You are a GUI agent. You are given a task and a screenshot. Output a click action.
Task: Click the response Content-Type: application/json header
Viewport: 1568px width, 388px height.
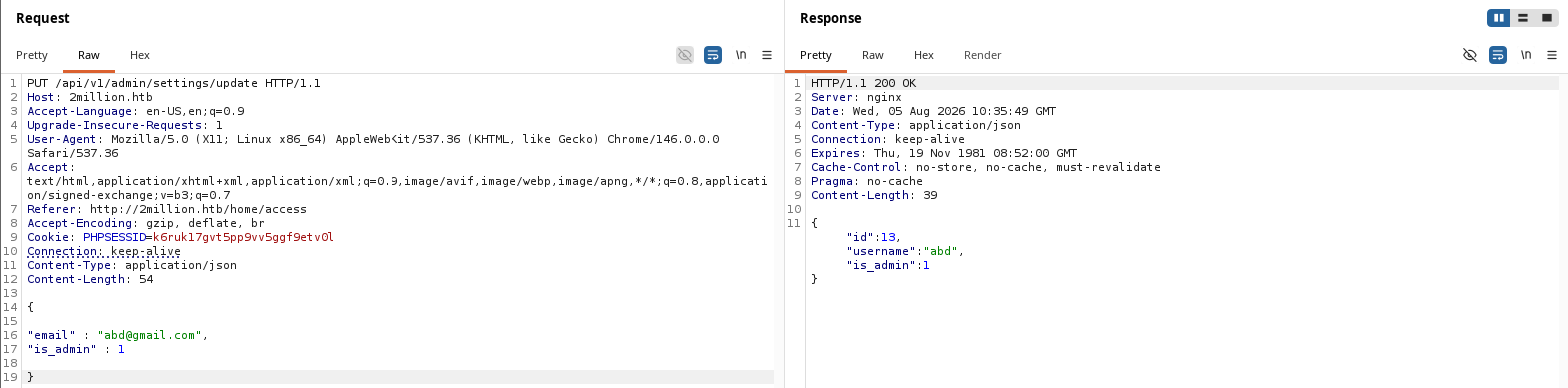(x=916, y=125)
